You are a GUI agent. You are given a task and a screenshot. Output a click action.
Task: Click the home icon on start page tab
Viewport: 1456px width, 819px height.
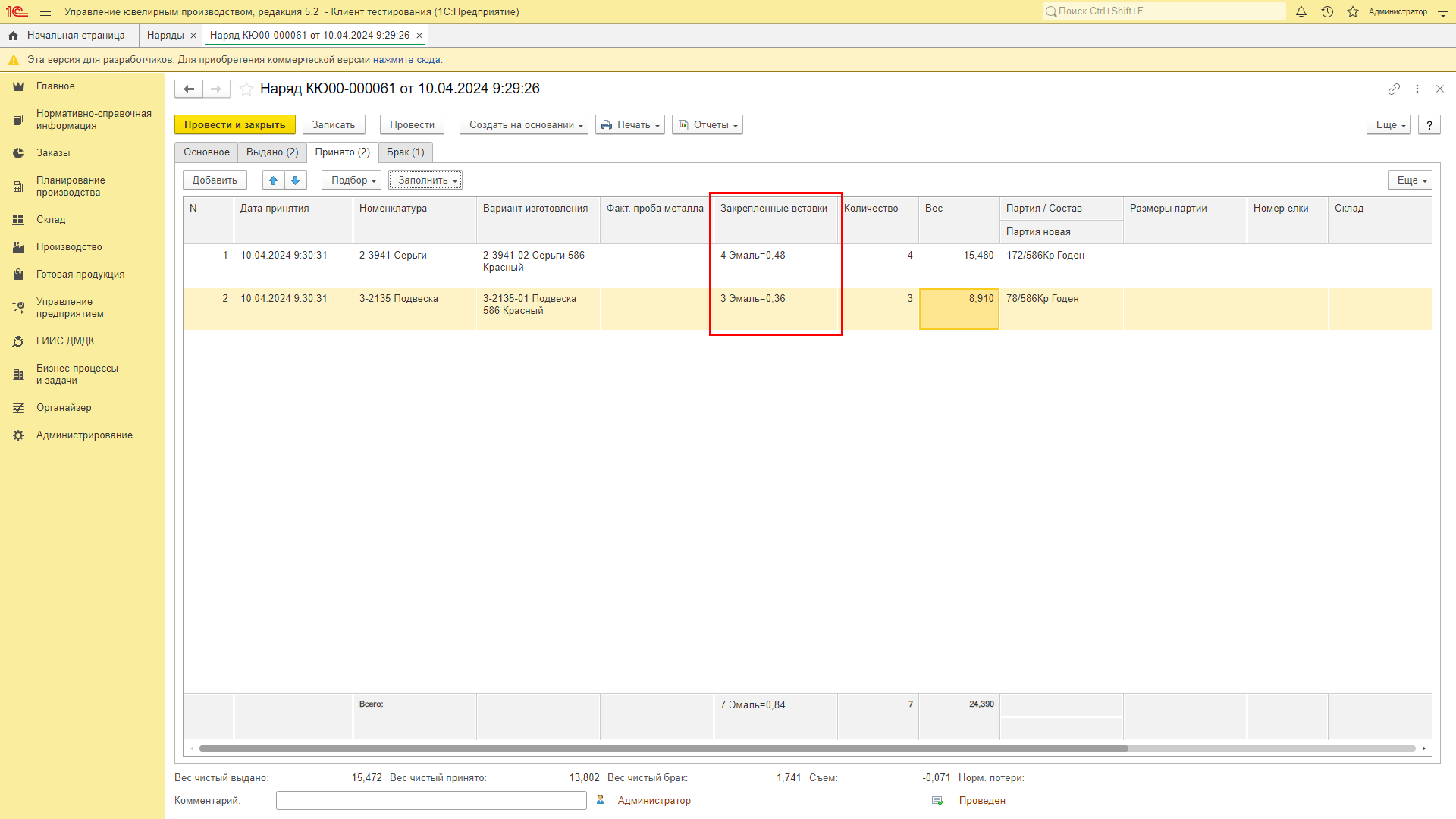click(x=13, y=36)
